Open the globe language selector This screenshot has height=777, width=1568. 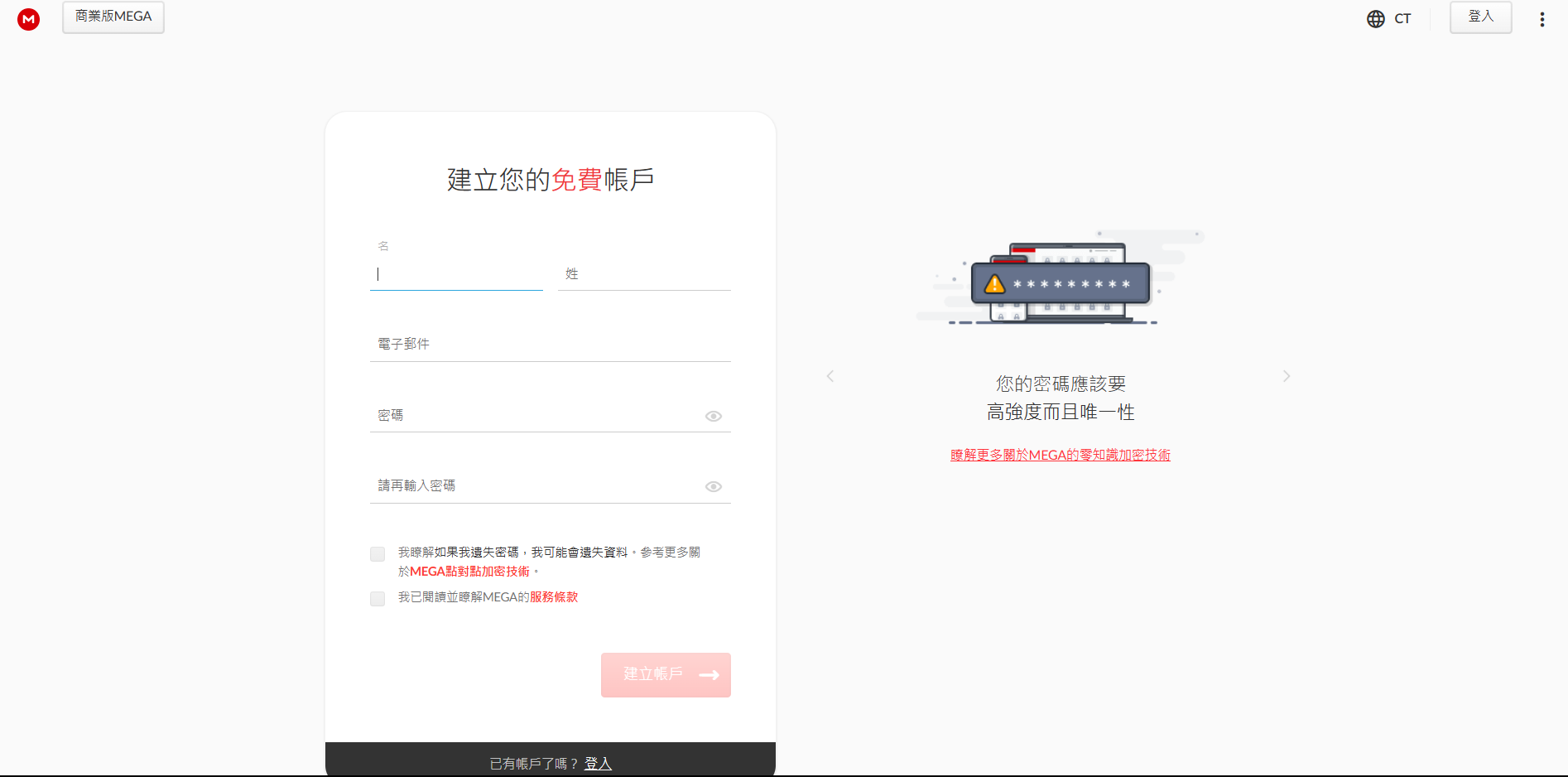pyautogui.click(x=1375, y=19)
